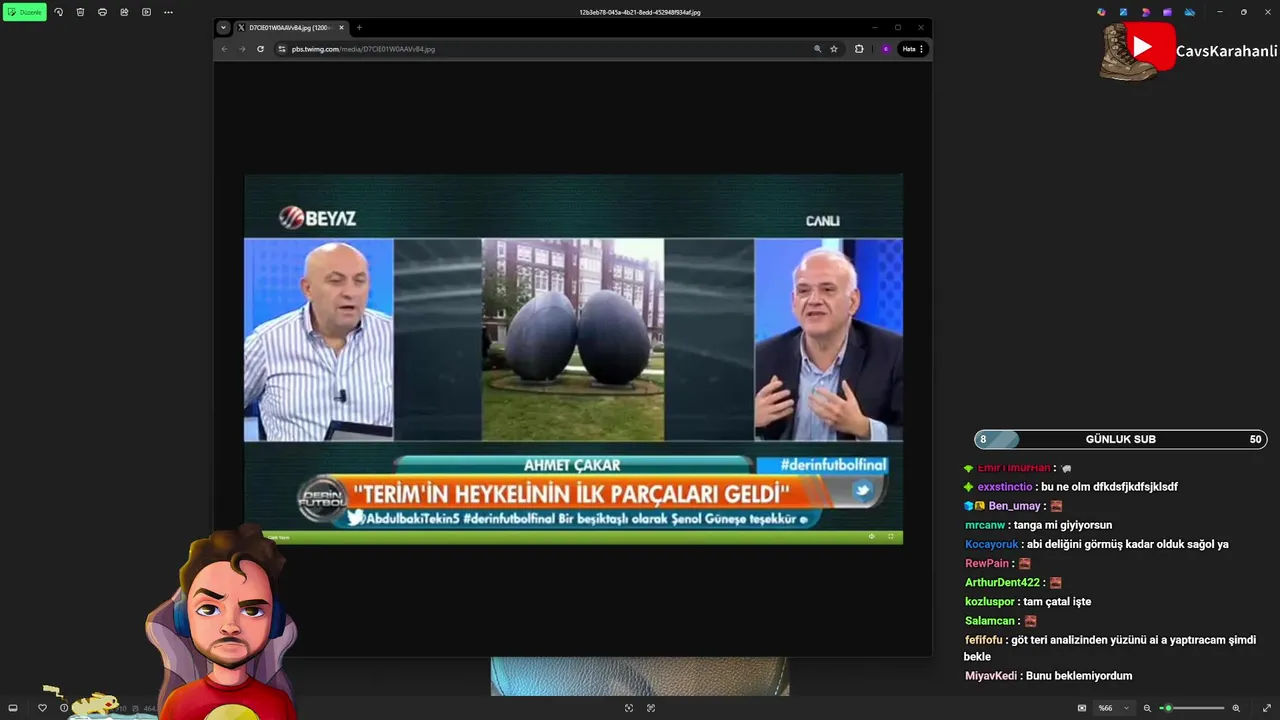Image resolution: width=1280 pixels, height=720 pixels.
Task: Click the Twitter bird icon on the orange banner
Action: [863, 490]
